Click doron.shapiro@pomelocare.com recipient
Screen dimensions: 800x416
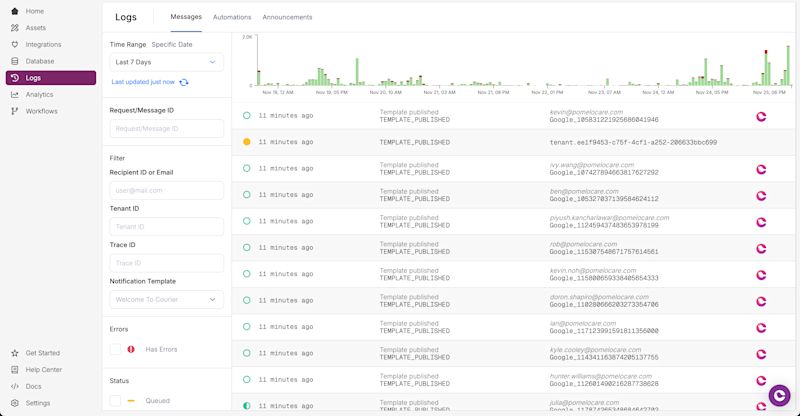(x=599, y=297)
